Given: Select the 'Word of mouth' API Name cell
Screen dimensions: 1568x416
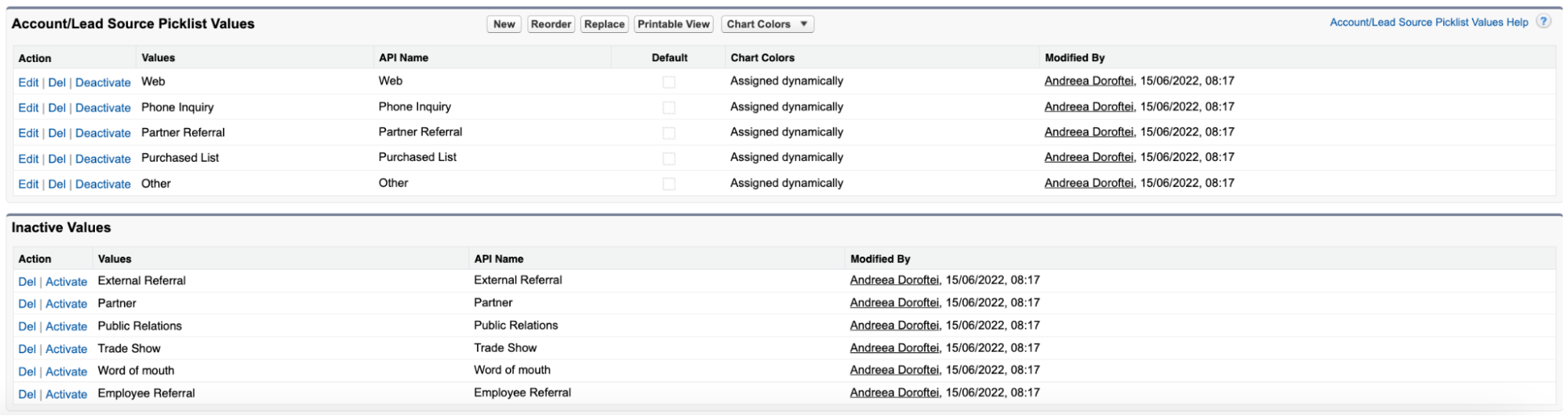Looking at the screenshot, I should (512, 370).
